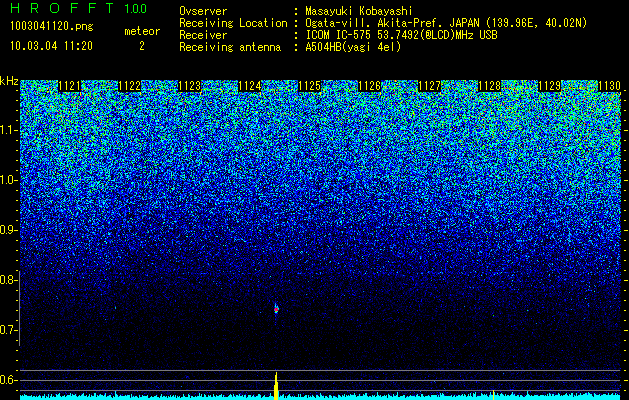Click the date stamp 10.03.04 11:20
The image size is (629, 400).
[51, 46]
